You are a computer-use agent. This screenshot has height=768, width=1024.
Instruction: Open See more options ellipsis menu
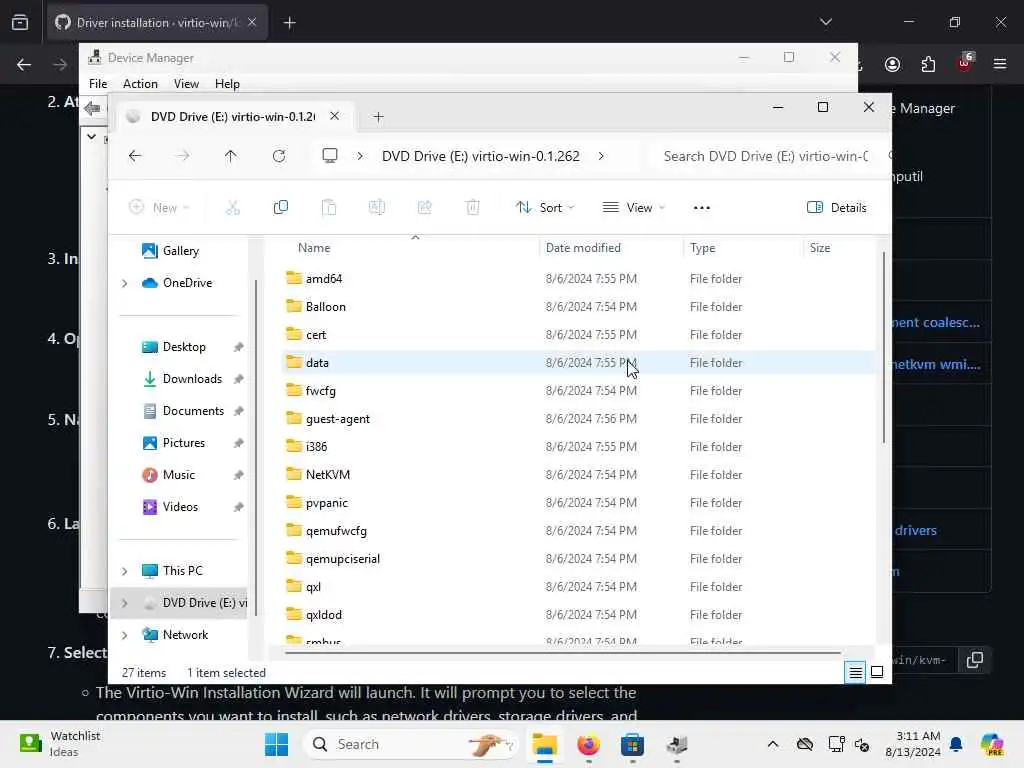(x=701, y=208)
